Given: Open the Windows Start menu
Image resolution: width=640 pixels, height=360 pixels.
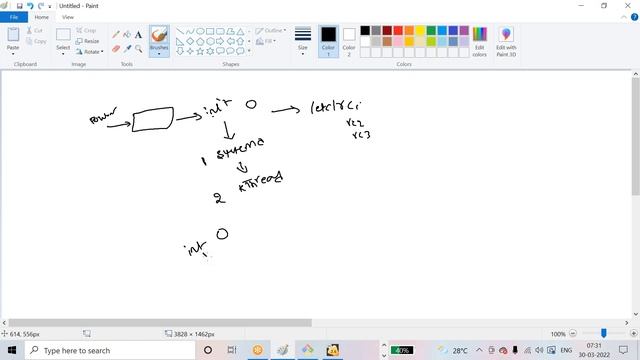Looking at the screenshot, I should [12, 350].
